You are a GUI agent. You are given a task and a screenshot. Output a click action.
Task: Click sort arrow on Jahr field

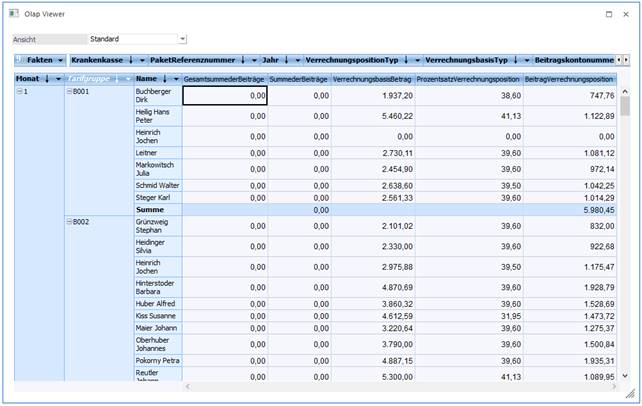(x=285, y=60)
